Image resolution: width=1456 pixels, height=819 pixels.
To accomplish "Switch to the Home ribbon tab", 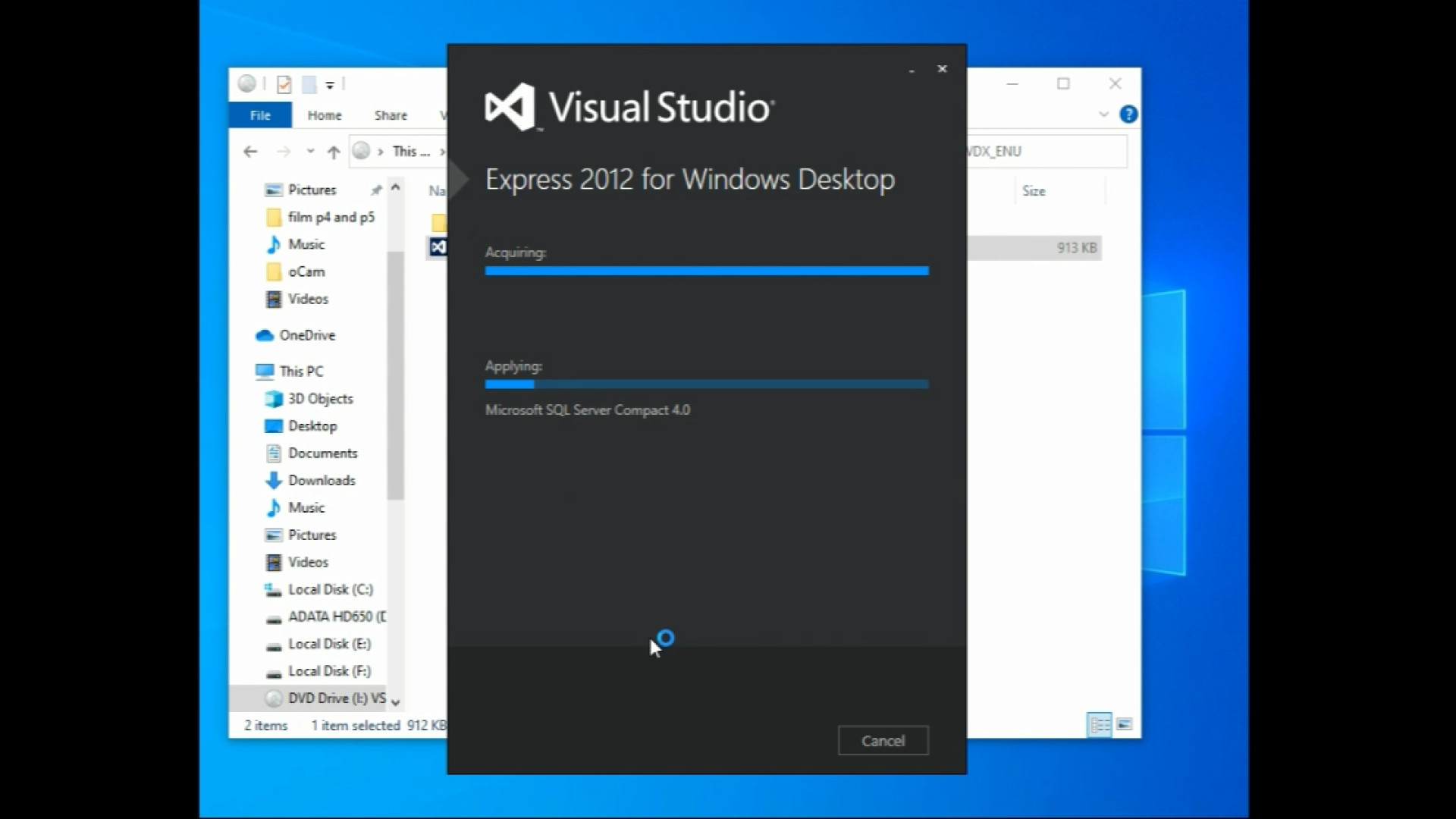I will coord(325,115).
